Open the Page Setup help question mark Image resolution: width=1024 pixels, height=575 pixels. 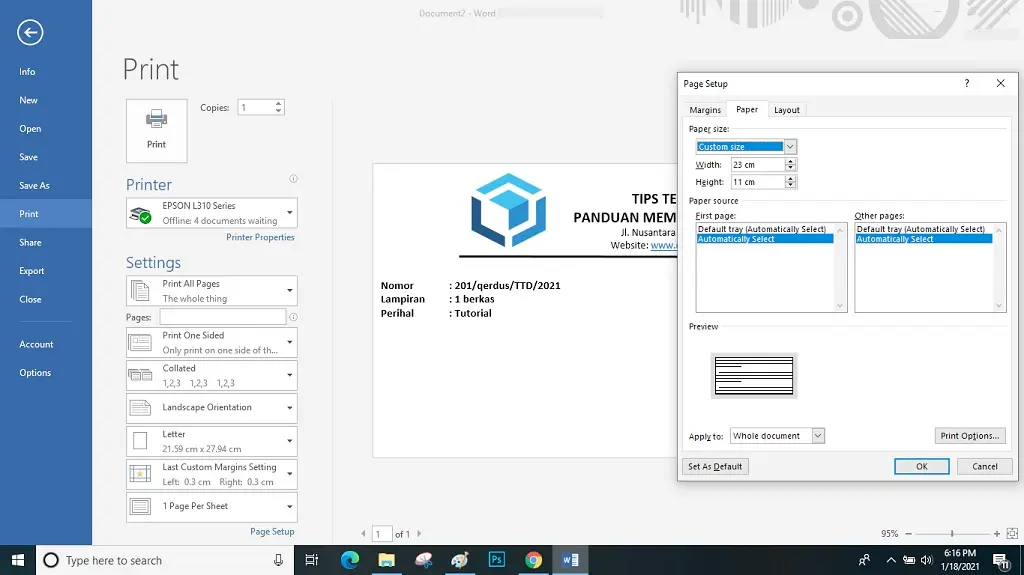967,83
